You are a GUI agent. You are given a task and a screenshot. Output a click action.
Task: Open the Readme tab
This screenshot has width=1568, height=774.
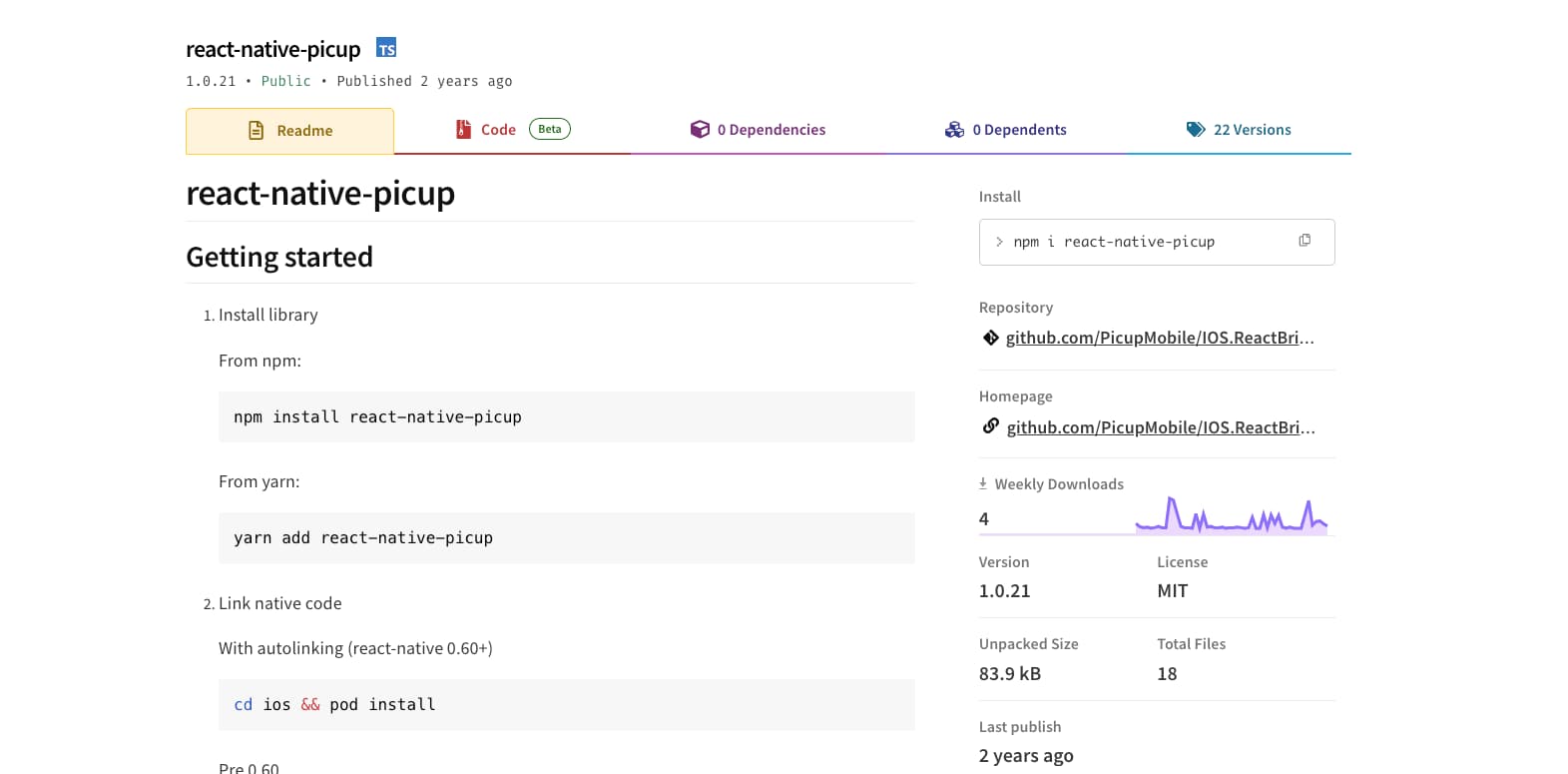289,131
